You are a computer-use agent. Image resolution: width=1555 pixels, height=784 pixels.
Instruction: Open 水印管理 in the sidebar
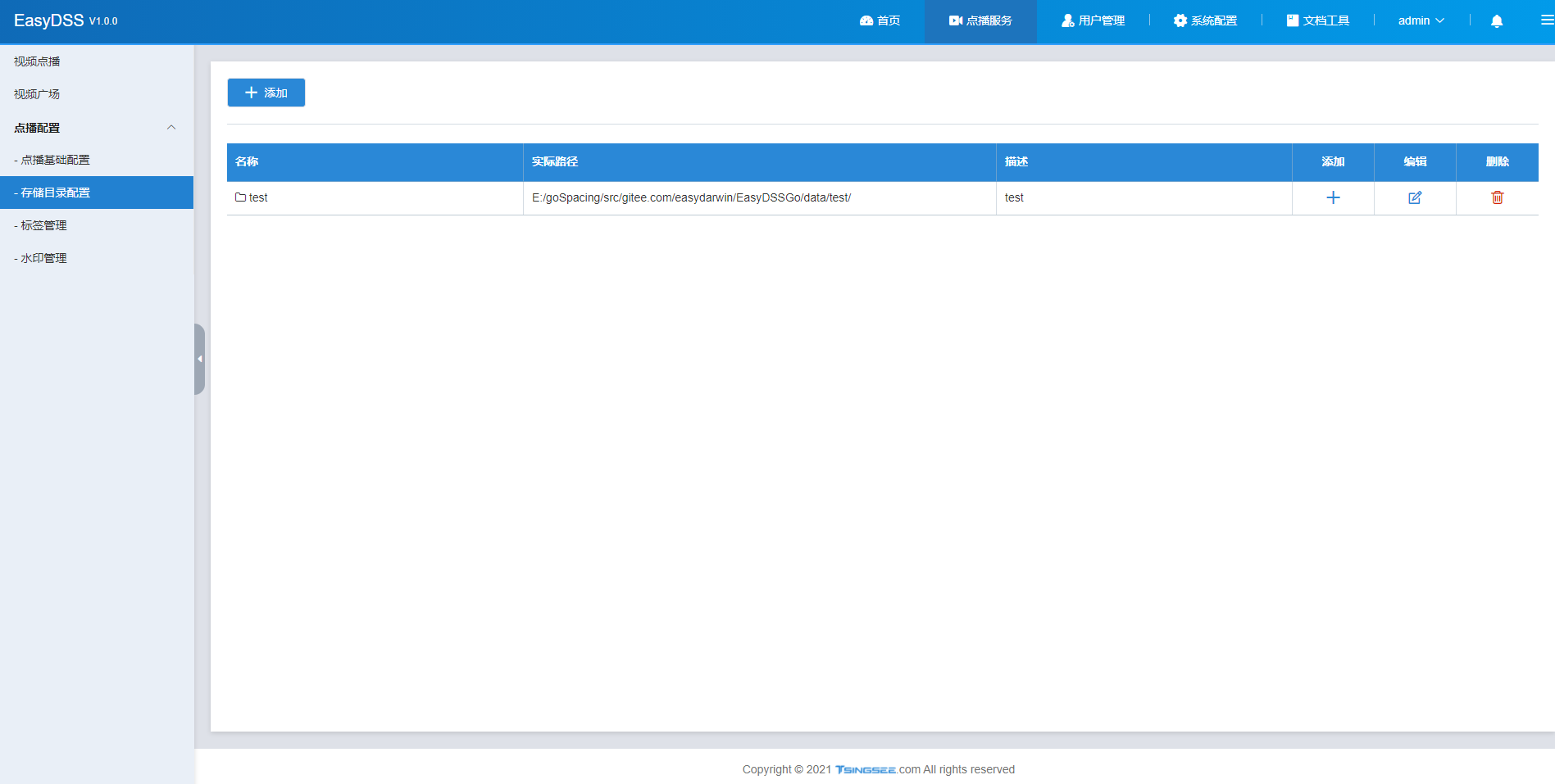pyautogui.click(x=96, y=258)
